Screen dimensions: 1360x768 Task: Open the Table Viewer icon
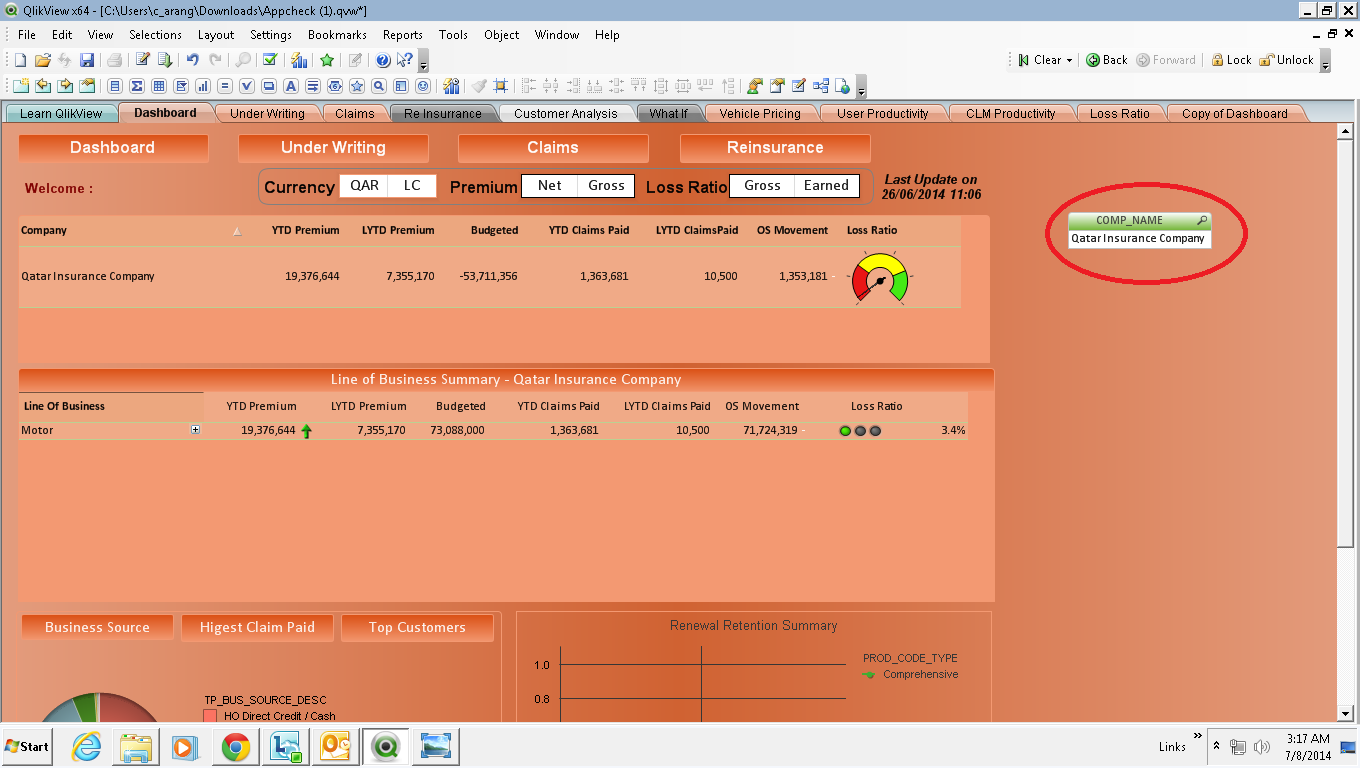coord(821,86)
